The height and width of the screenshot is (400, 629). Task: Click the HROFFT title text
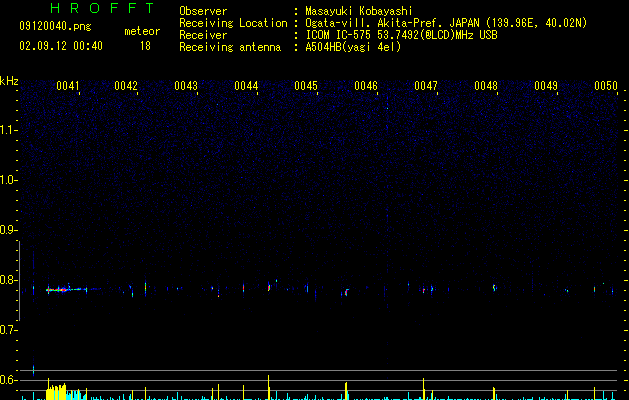(x=103, y=8)
